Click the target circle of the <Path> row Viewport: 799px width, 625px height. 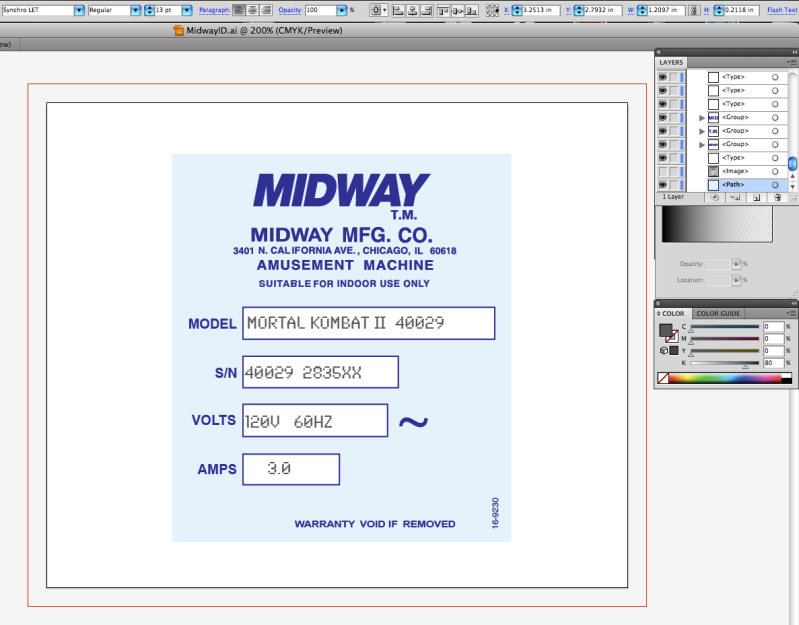(x=775, y=185)
